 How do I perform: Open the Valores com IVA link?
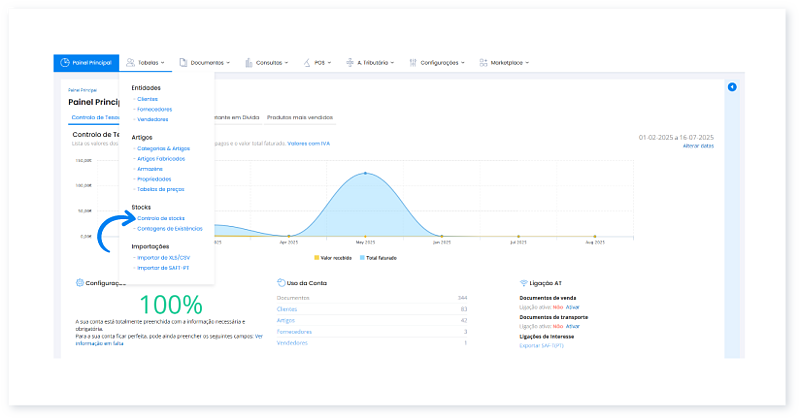coord(310,142)
